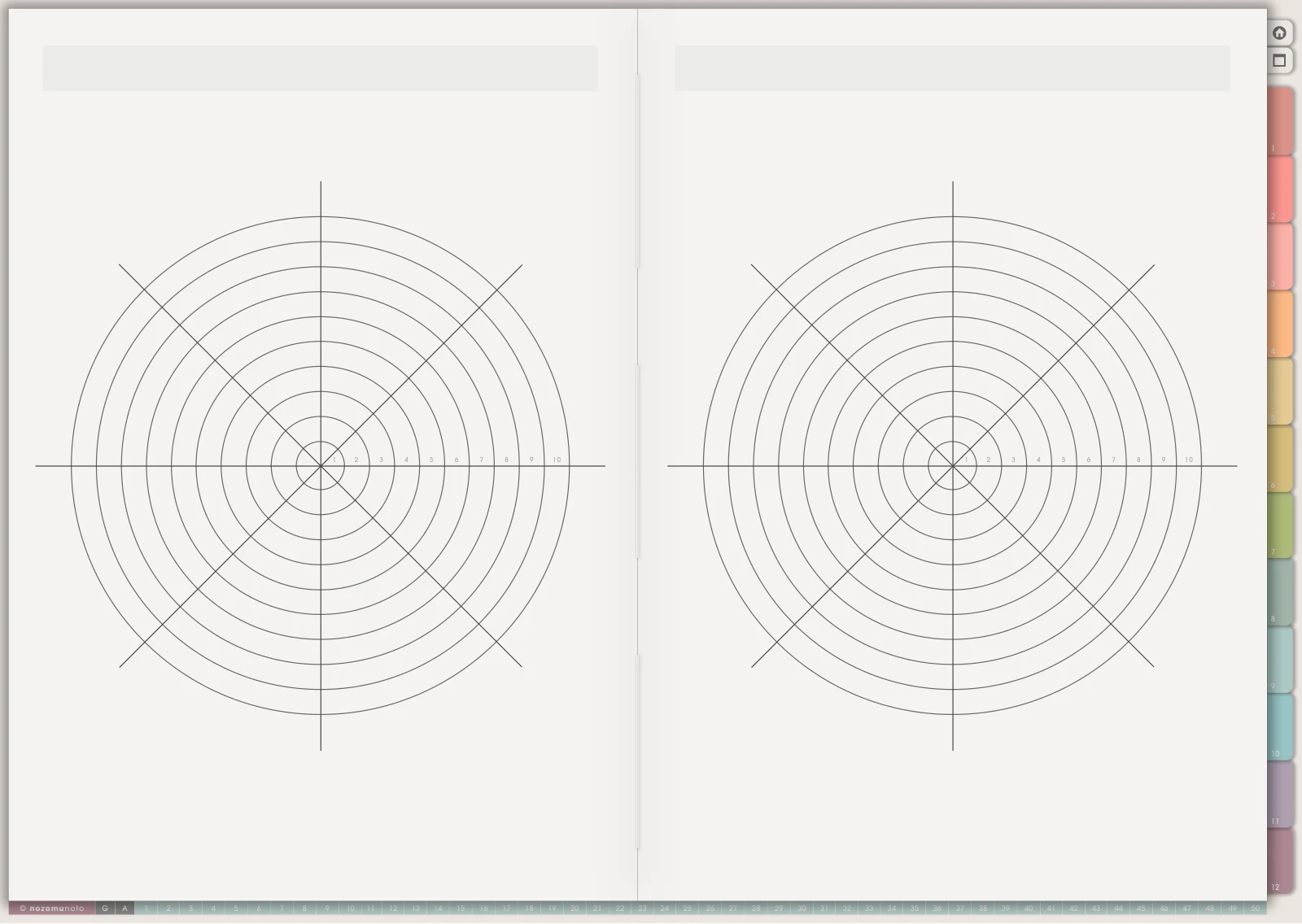Navigate to page 50 in bottom strip
Viewport: 1302px width, 924px height.
1255,909
